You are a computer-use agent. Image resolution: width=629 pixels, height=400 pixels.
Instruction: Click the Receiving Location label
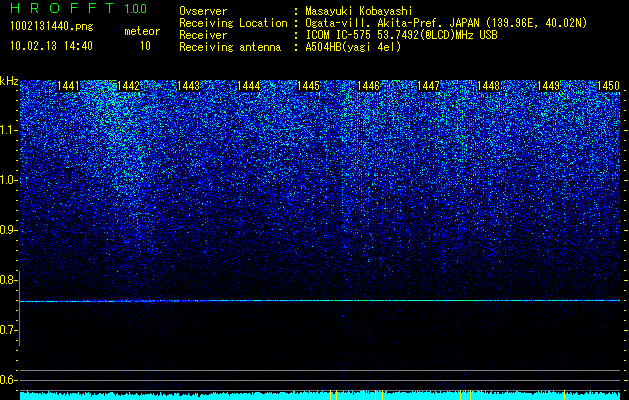[x=233, y=23]
